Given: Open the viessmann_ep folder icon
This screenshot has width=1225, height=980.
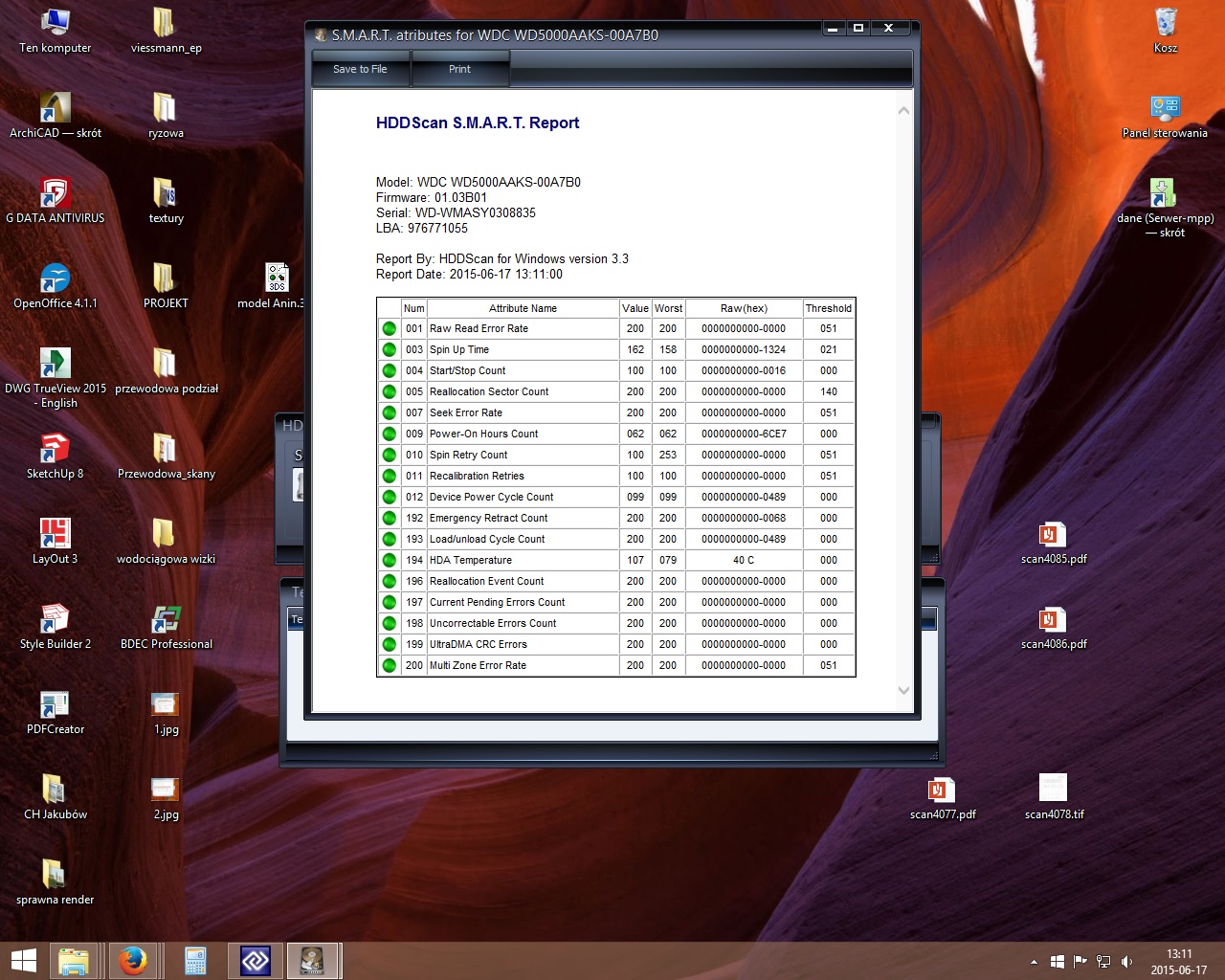Looking at the screenshot, I should click(x=166, y=32).
